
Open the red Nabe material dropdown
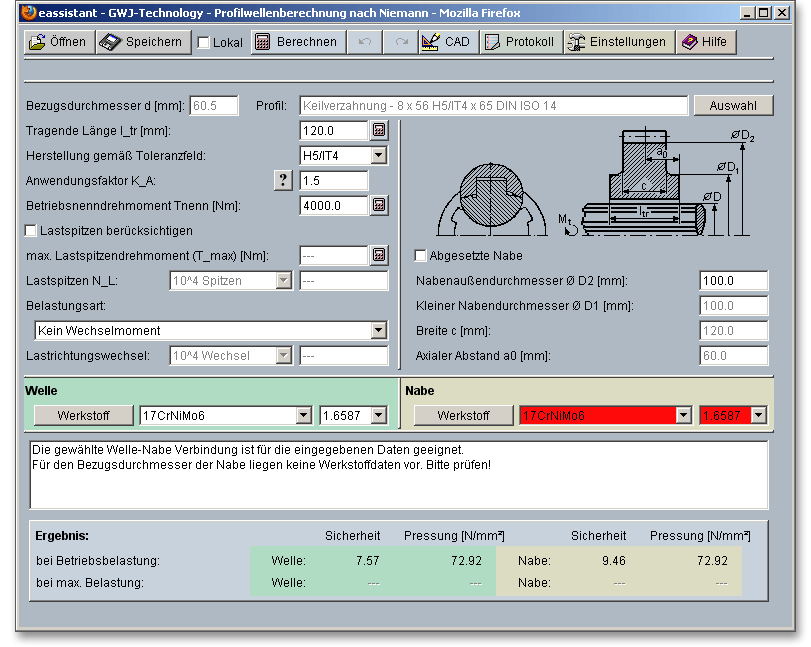(x=684, y=415)
